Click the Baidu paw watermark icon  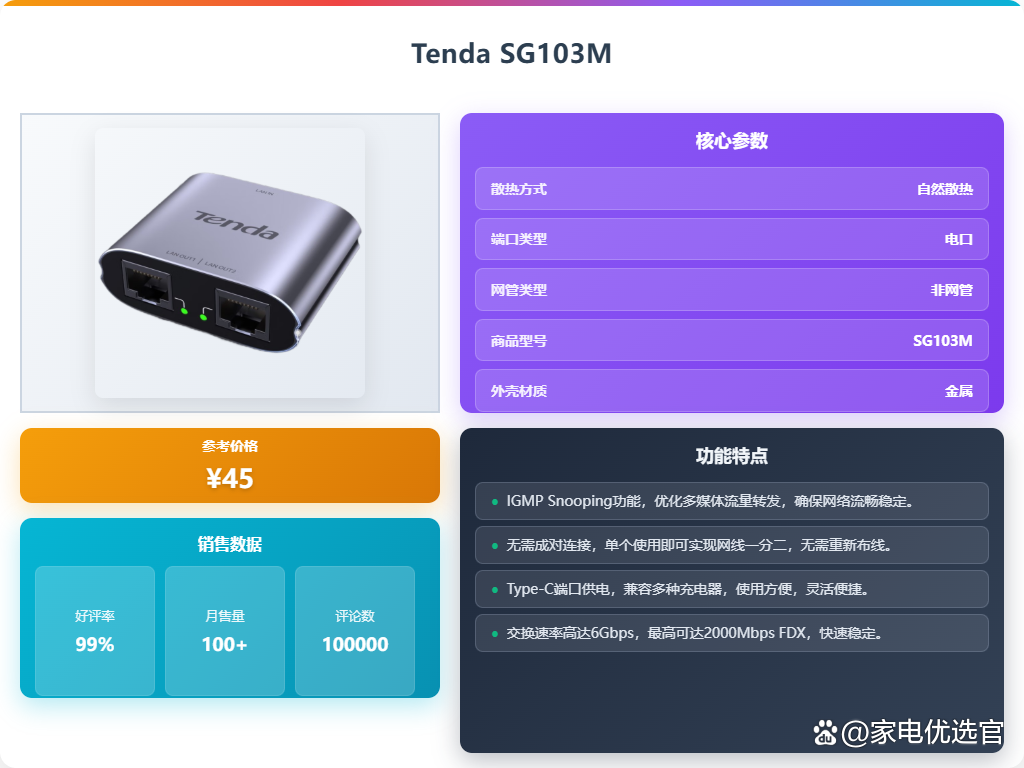pyautogui.click(x=825, y=733)
